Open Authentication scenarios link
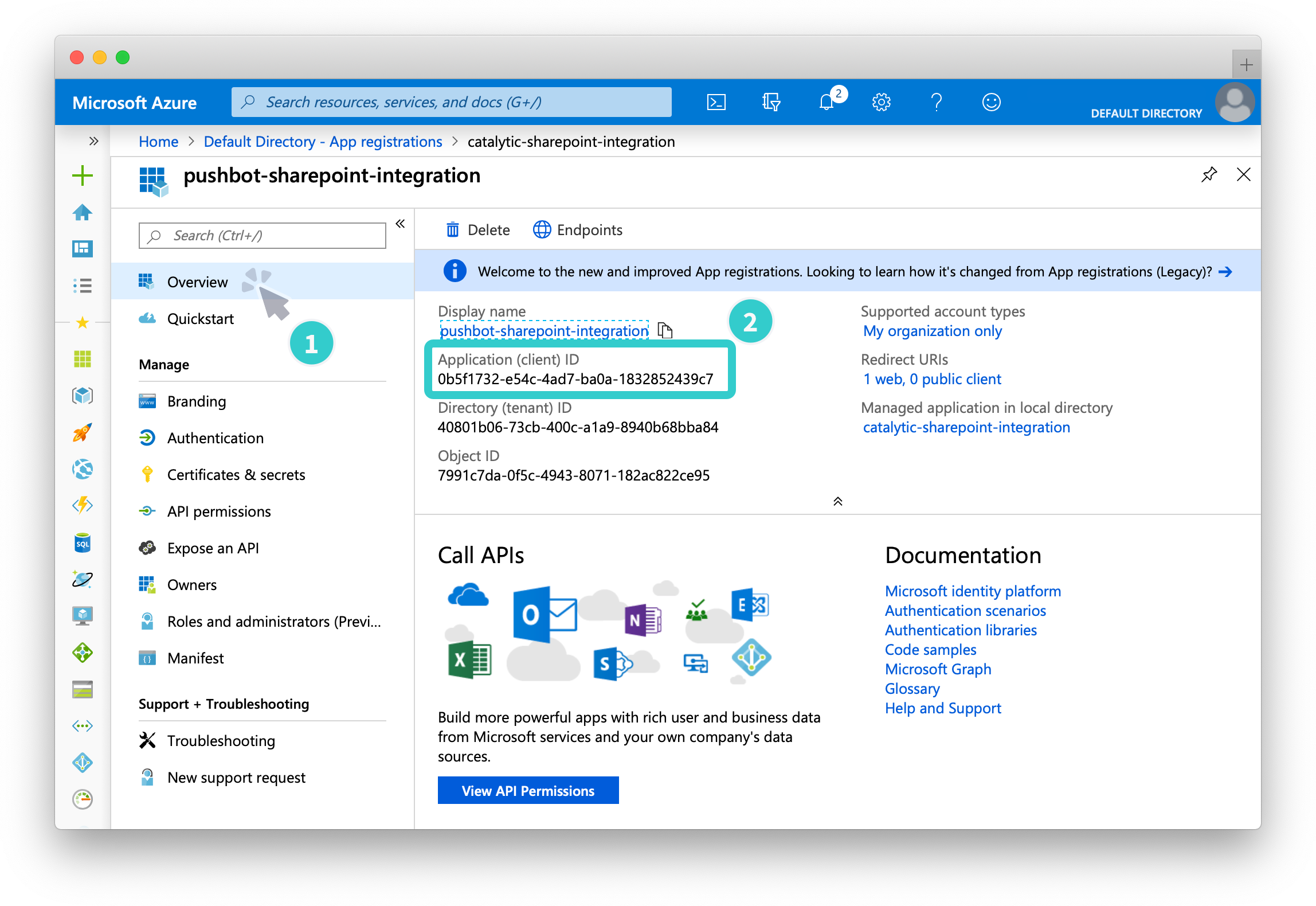Viewport: 1316px width, 906px height. 965,610
